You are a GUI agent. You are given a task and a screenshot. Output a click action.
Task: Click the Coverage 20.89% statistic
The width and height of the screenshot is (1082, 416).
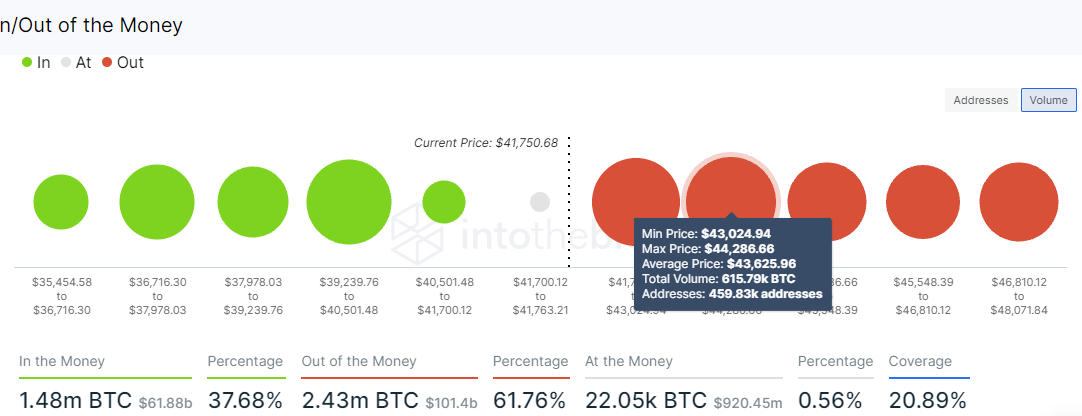(927, 400)
